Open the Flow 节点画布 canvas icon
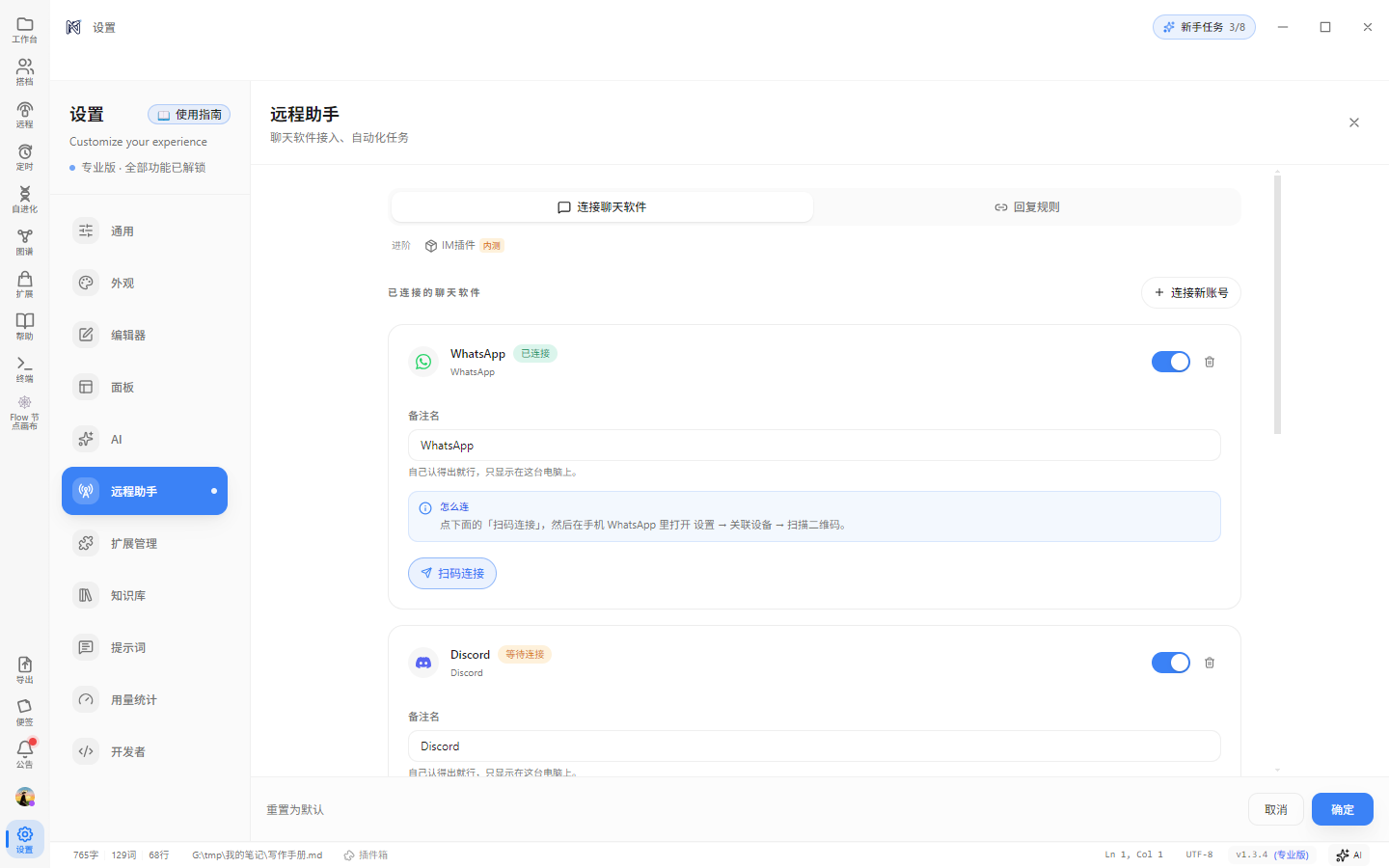1389x868 pixels. coord(25,413)
